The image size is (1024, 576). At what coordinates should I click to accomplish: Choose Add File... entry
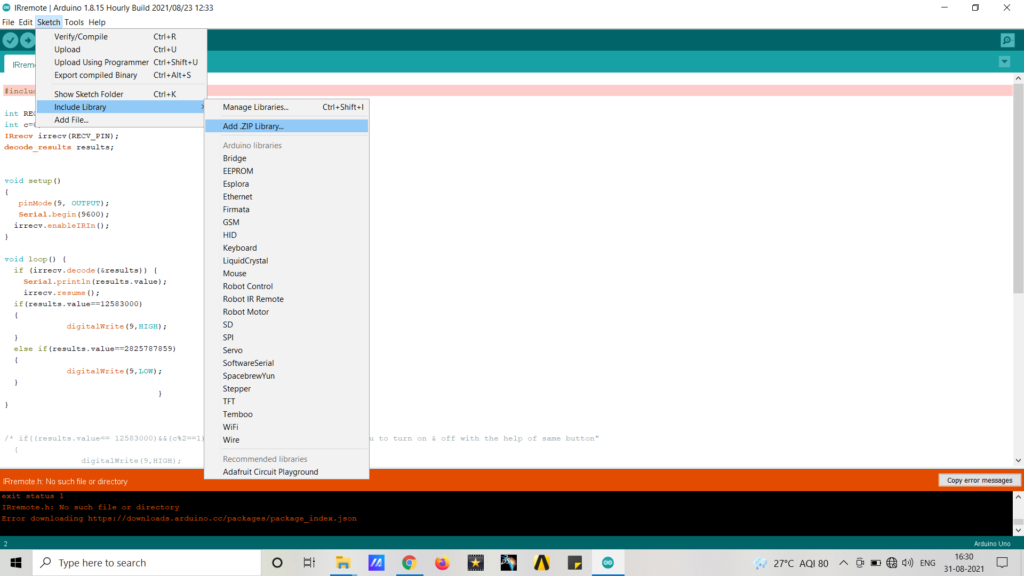[121, 120]
